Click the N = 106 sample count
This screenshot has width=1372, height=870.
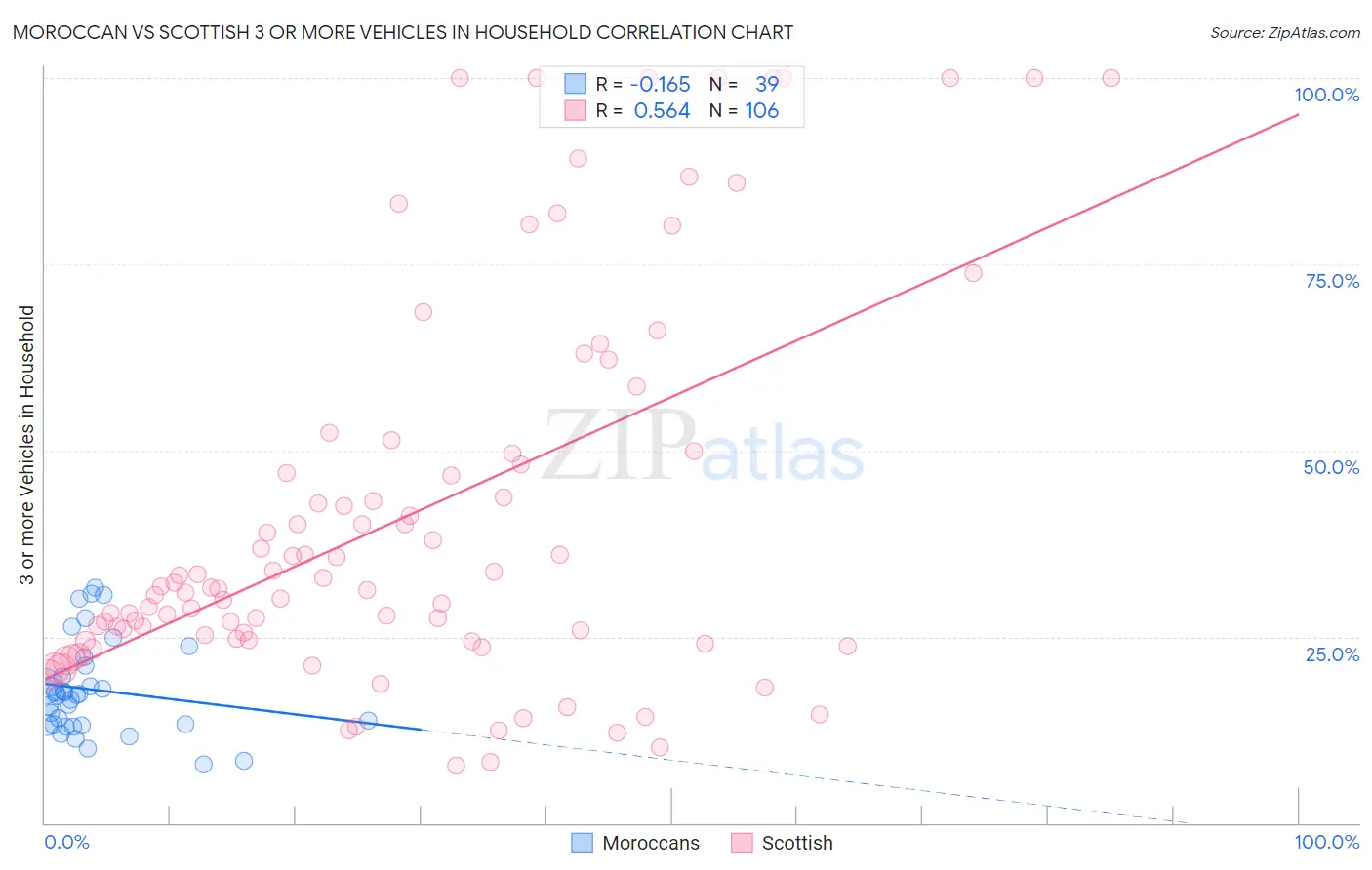[761, 110]
